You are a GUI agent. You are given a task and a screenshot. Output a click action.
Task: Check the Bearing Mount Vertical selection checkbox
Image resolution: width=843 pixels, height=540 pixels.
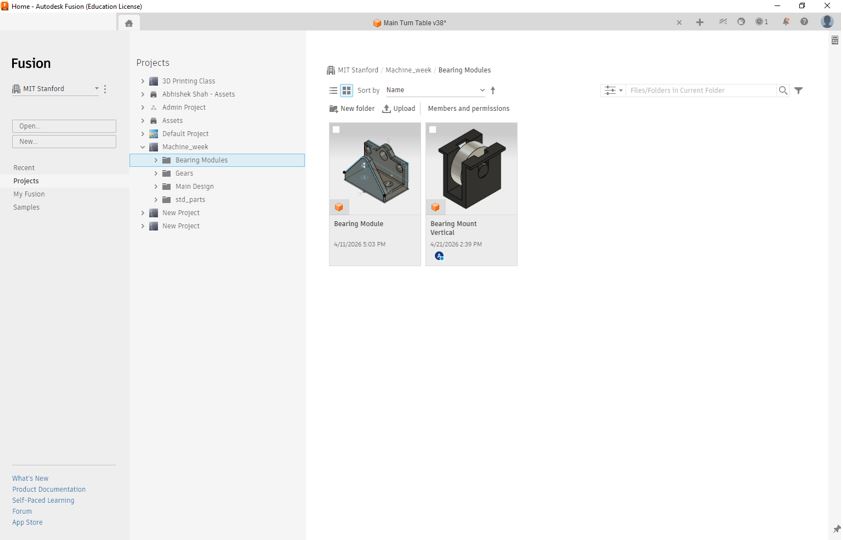(433, 130)
